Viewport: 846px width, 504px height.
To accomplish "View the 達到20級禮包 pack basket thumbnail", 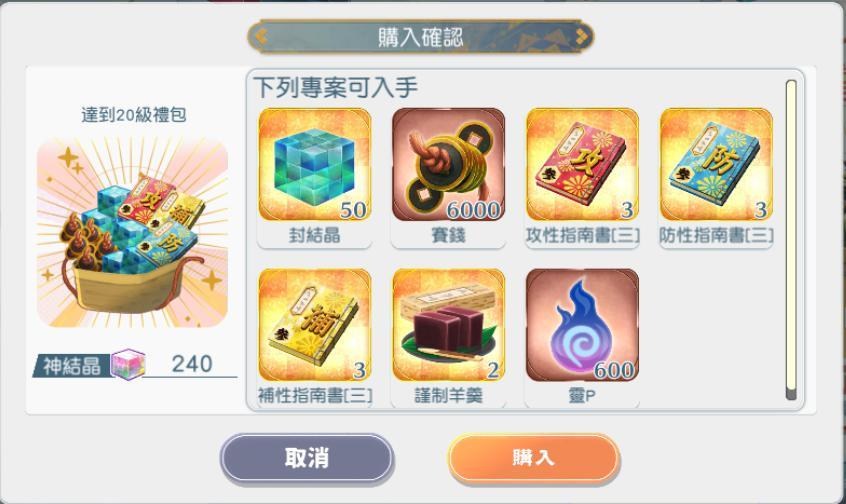I will pos(132,233).
